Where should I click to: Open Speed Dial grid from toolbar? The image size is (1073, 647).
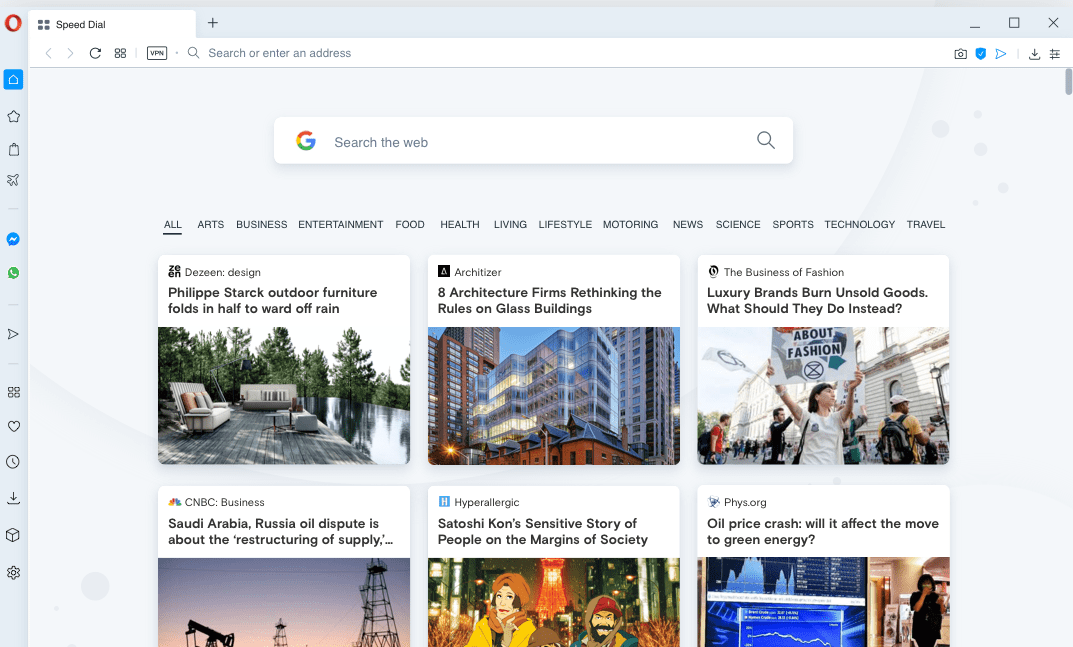pyautogui.click(x=120, y=53)
